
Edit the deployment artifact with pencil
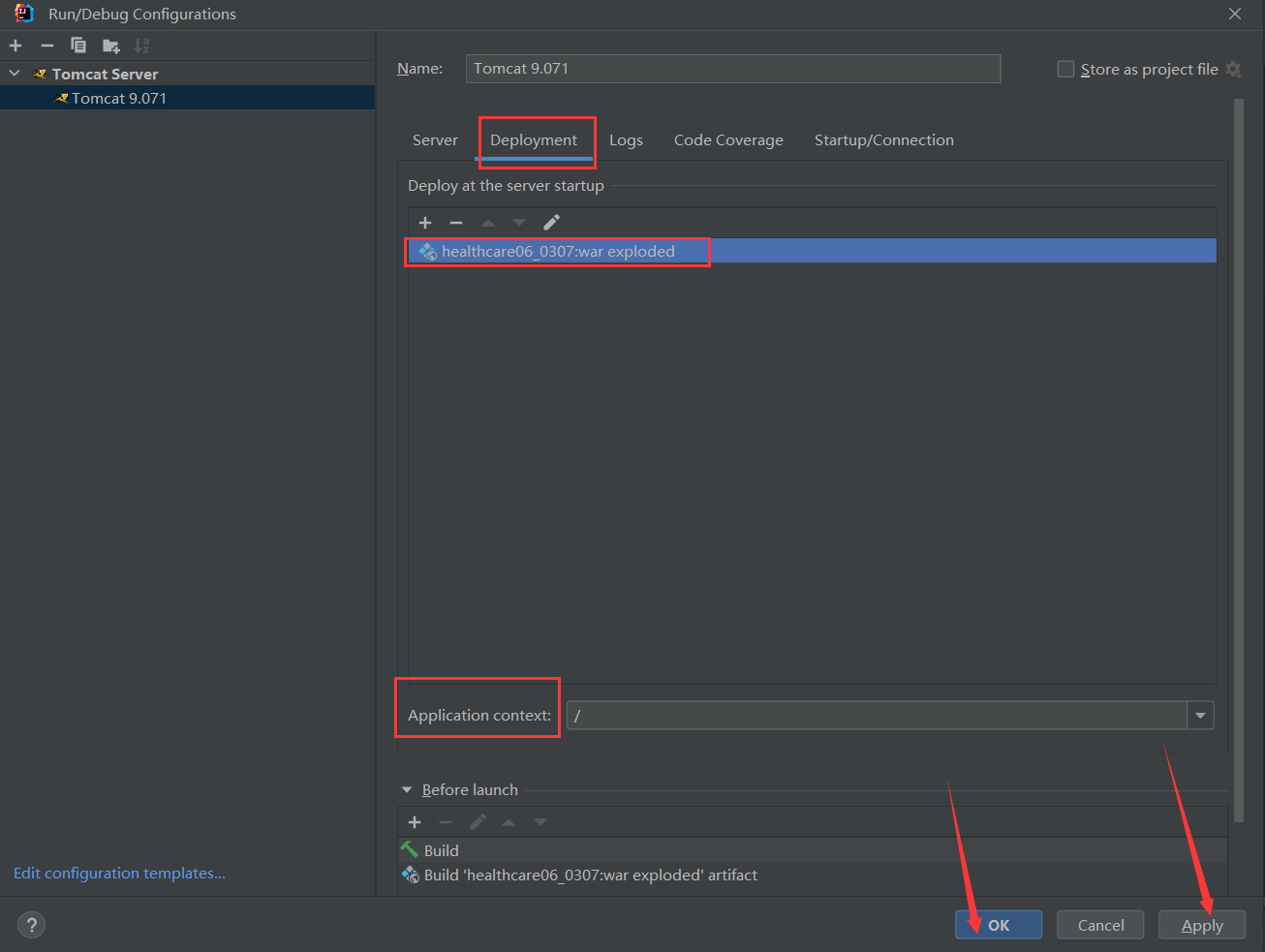click(x=551, y=223)
